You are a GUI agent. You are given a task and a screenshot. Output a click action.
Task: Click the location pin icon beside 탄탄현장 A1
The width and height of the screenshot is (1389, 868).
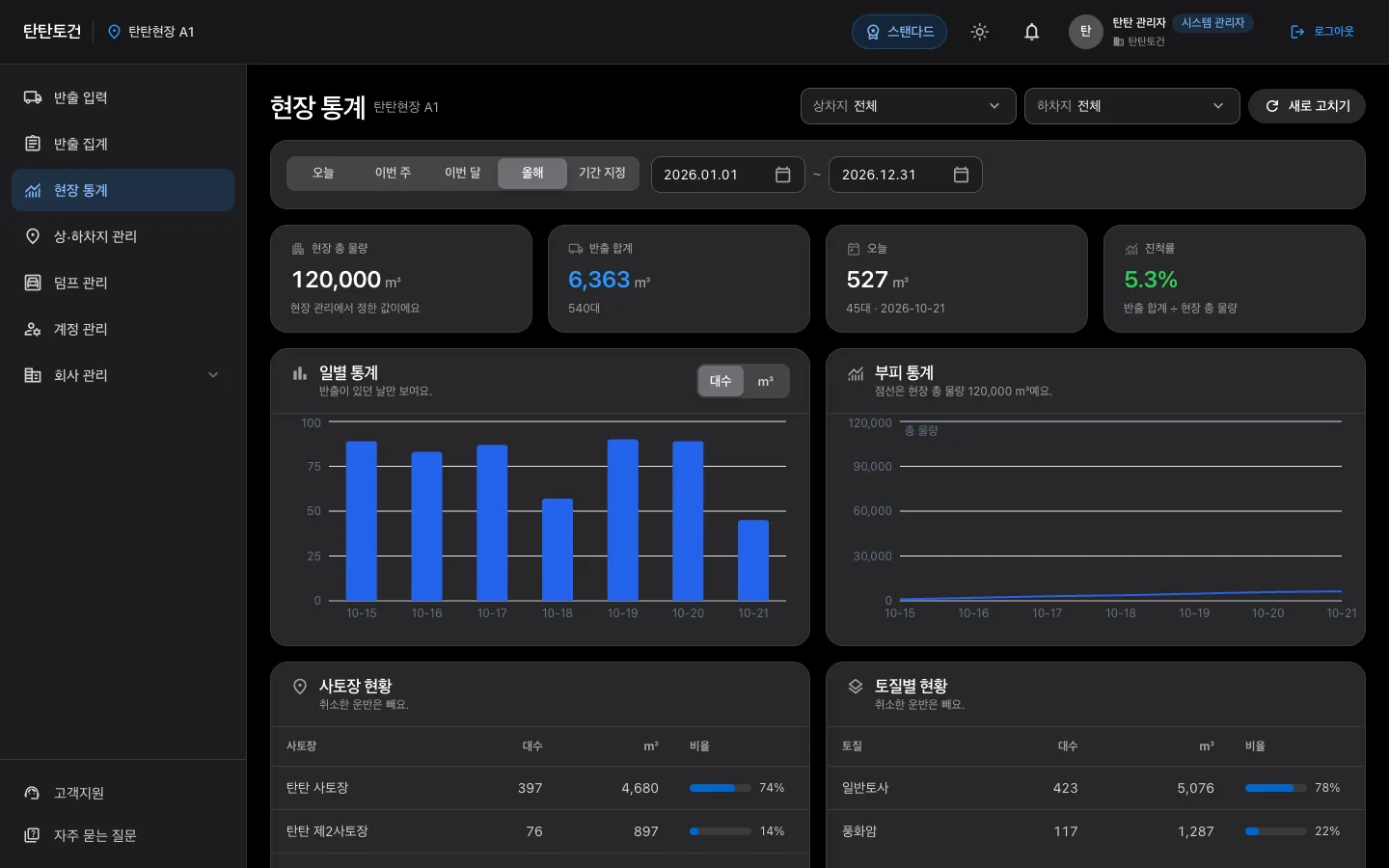(114, 32)
